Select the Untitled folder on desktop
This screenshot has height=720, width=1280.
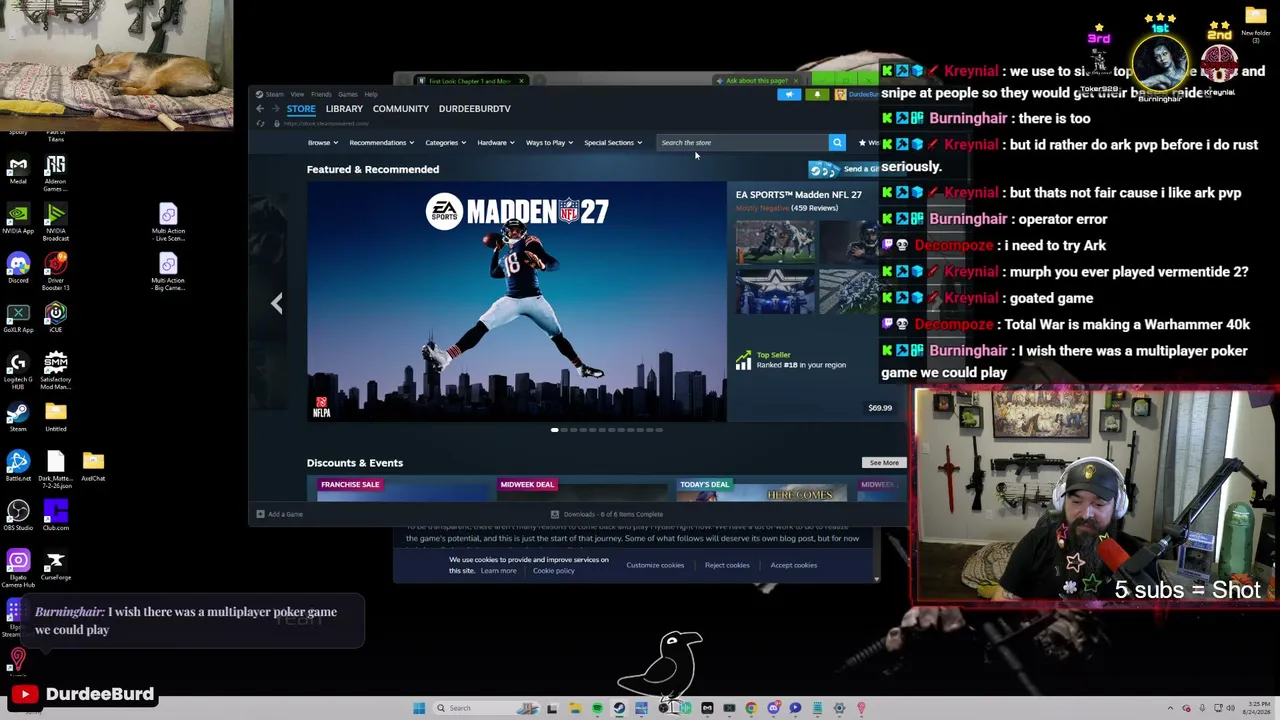point(56,415)
